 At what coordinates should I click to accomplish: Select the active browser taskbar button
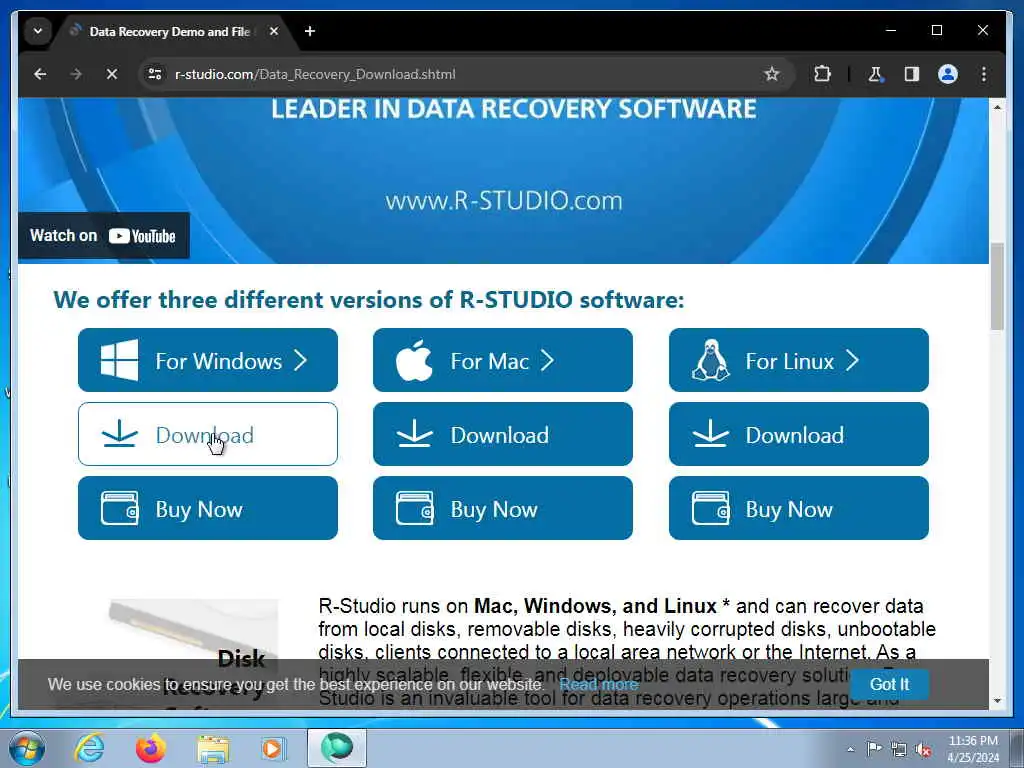[337, 748]
